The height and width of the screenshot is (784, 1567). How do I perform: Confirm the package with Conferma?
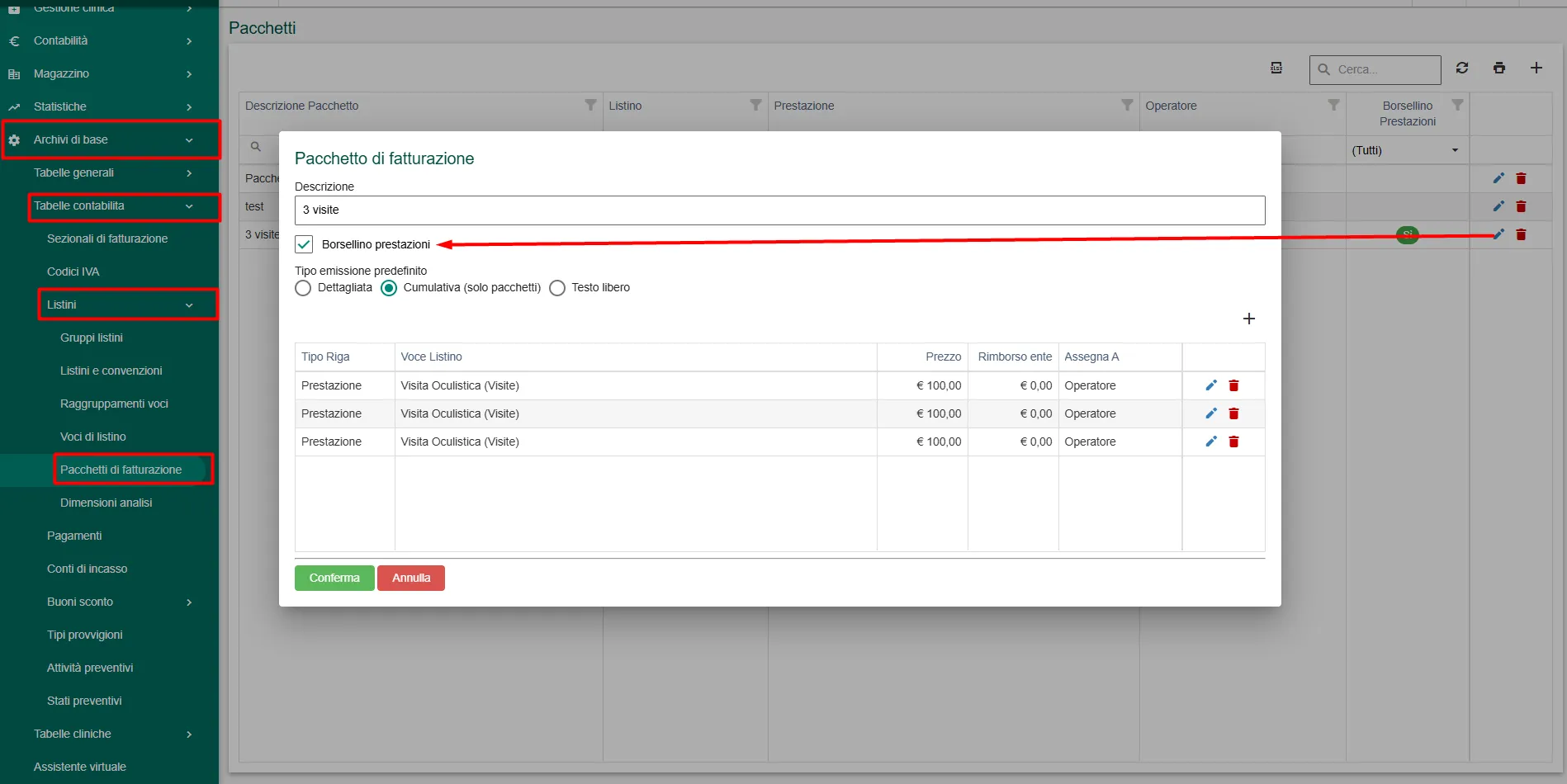334,578
